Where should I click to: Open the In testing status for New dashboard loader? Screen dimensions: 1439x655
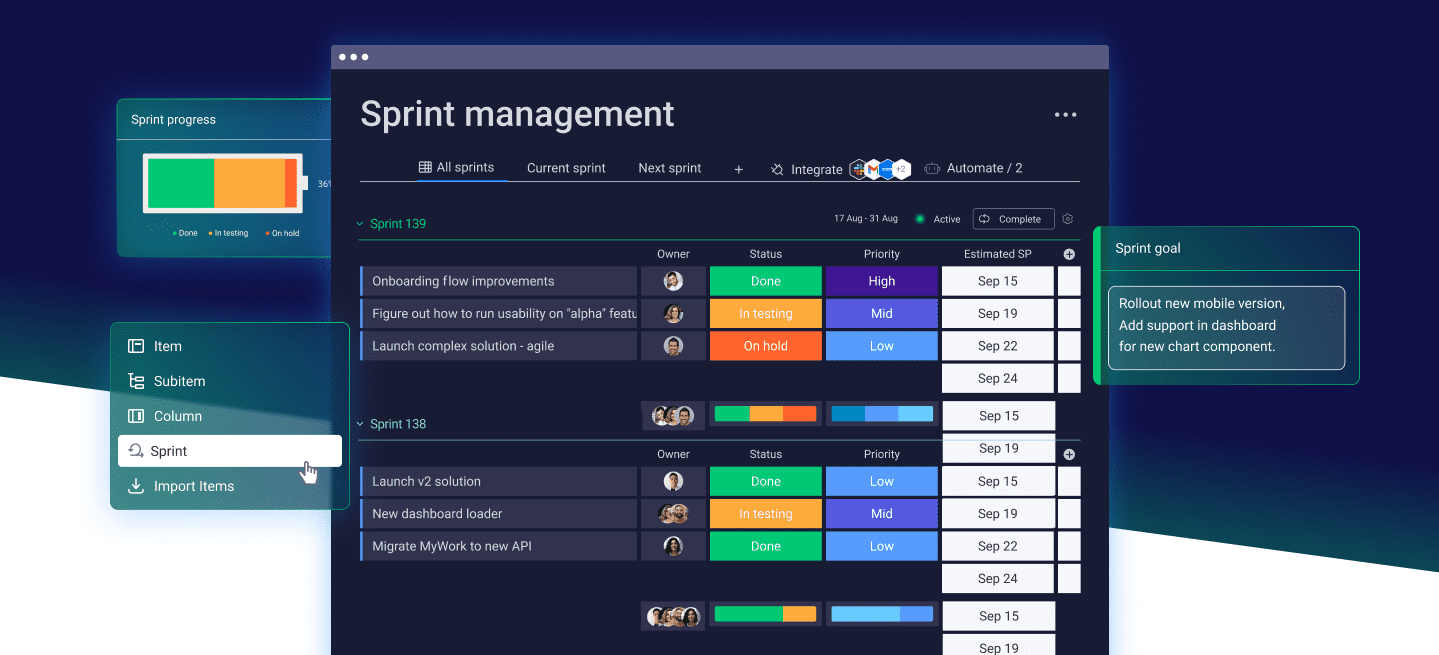click(x=766, y=514)
